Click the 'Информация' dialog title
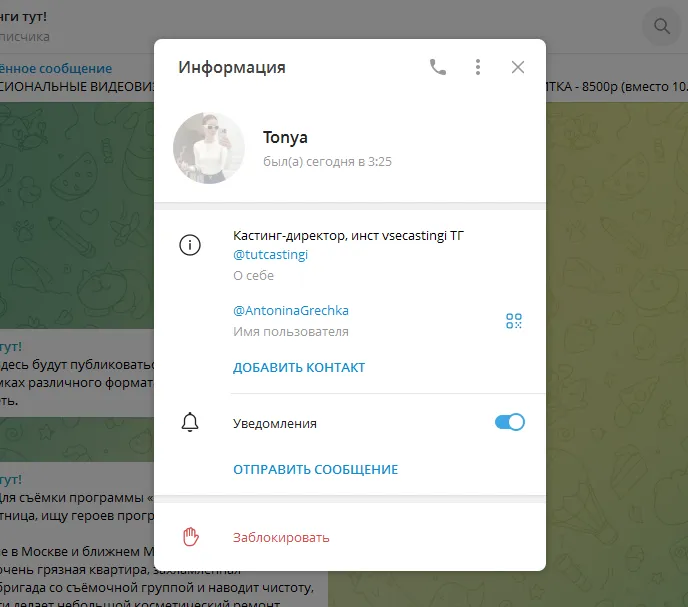Viewport: 688px width, 607px height. tap(232, 68)
